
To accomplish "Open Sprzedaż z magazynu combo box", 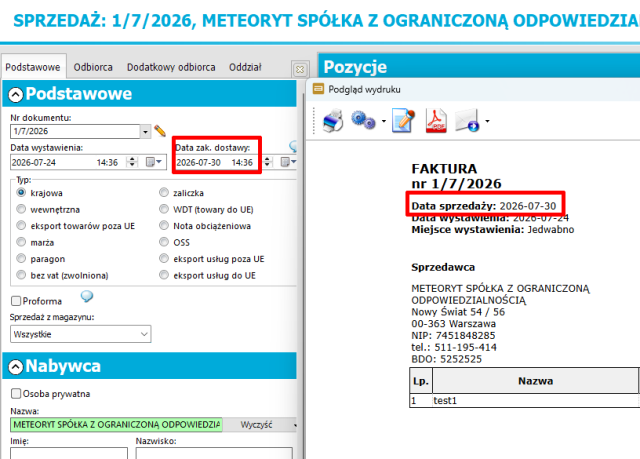I will [x=80, y=334].
